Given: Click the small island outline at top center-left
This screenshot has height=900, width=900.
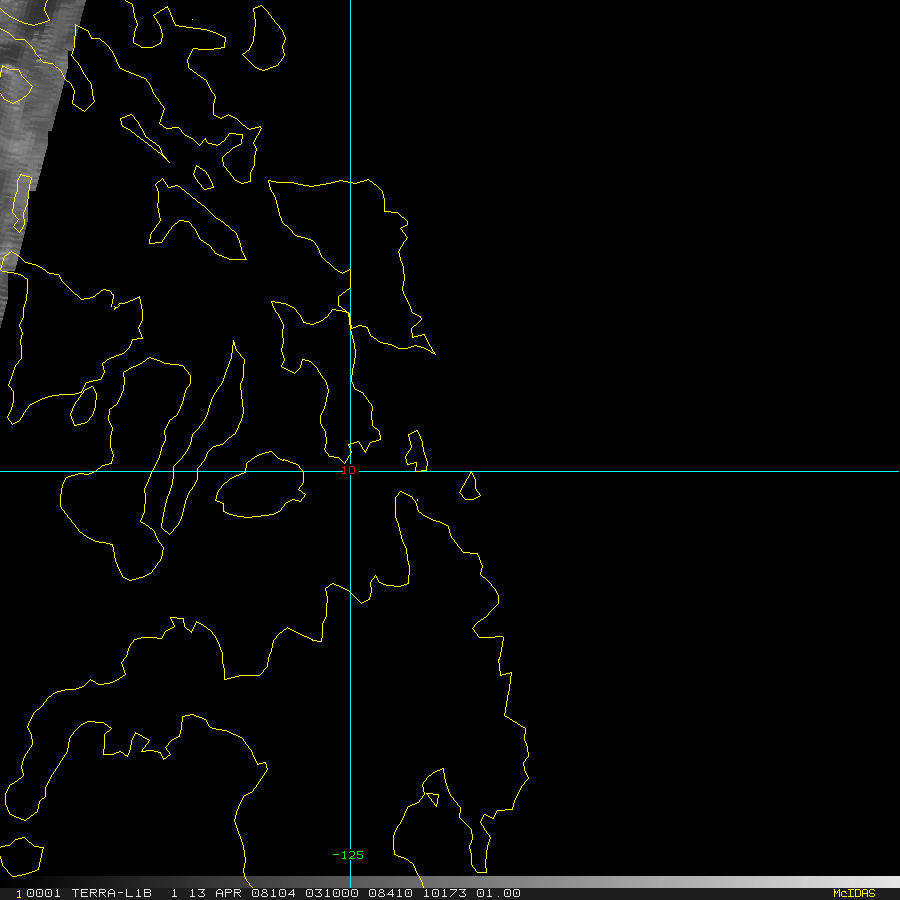Looking at the screenshot, I should coord(267,38).
